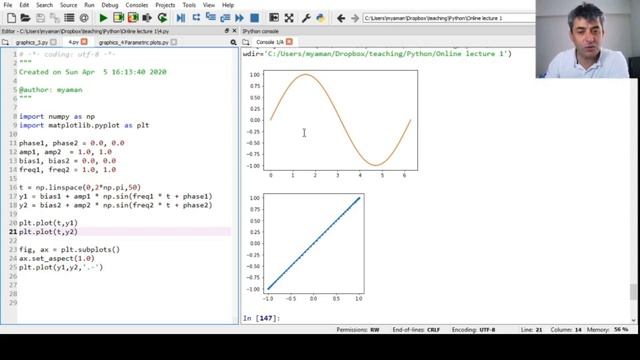640x360 pixels.
Task: Click 'Encoding: UTF-8' in status bar
Action: pyautogui.click(x=473, y=329)
